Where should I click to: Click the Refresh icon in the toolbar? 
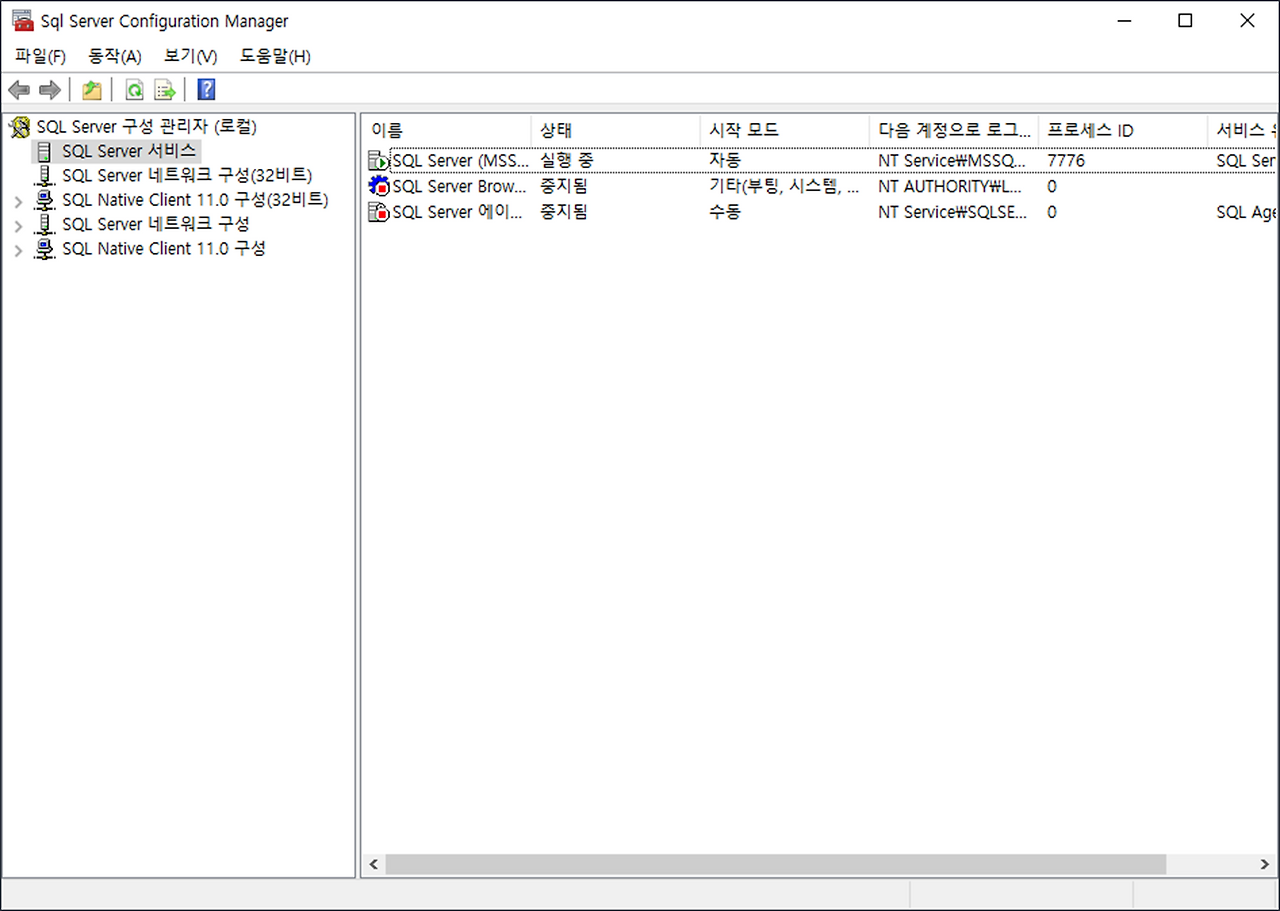(x=134, y=90)
